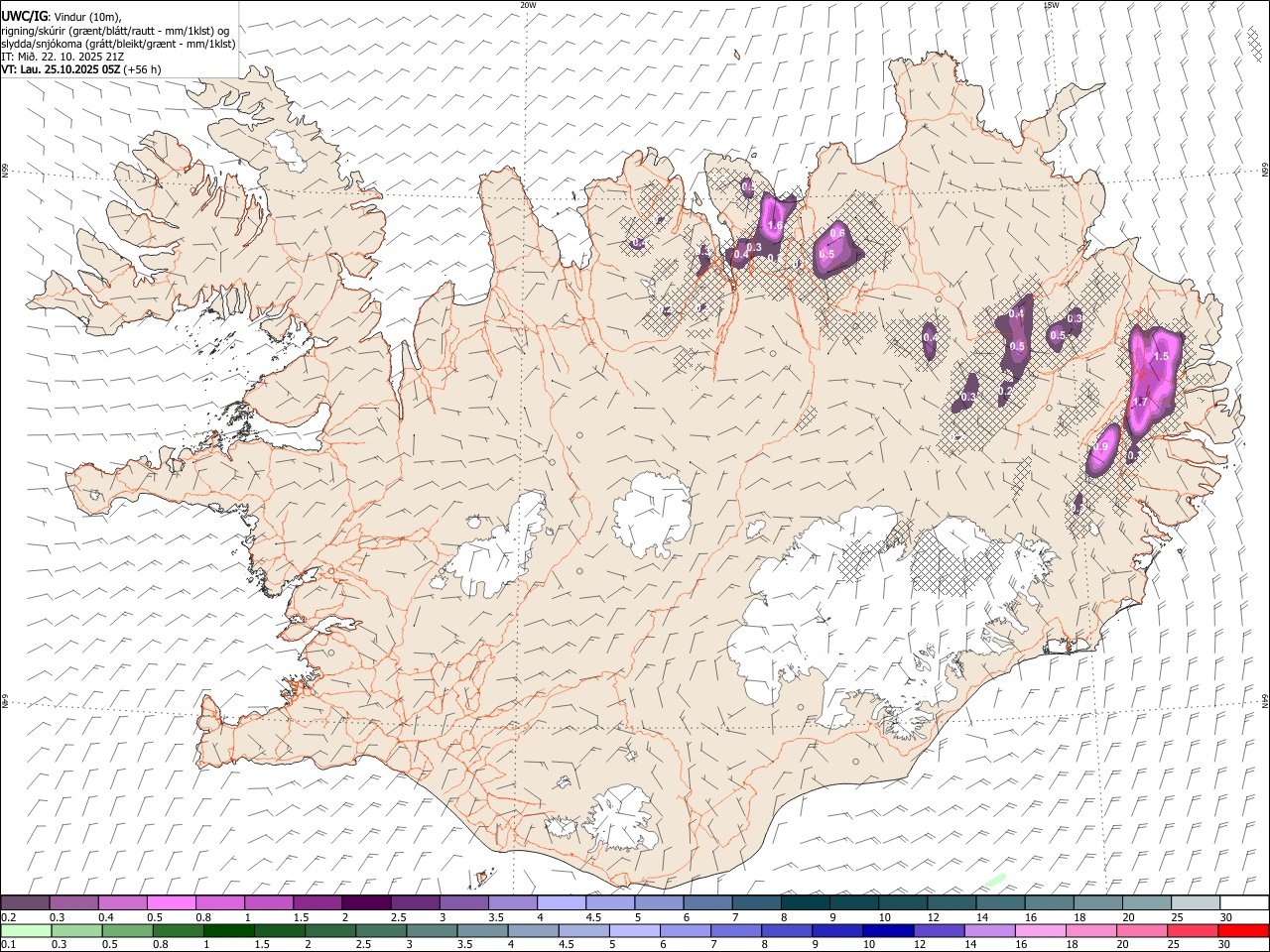Select the dark teal 8 swatch on upper scale
This screenshot has height=952, width=1270.
tap(804, 903)
